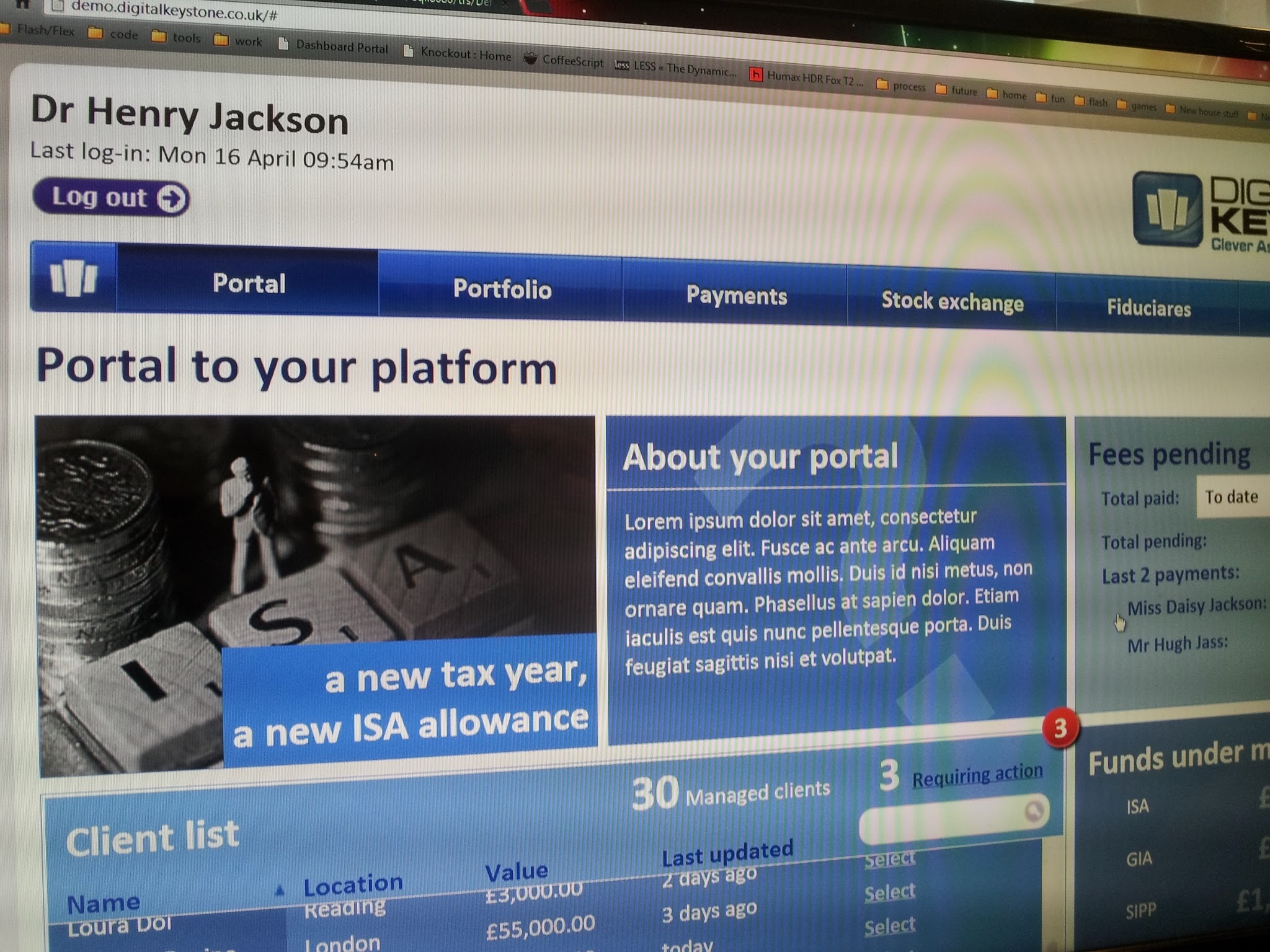The height and width of the screenshot is (952, 1270).
Task: Open the Payments navigation tab
Action: click(x=735, y=296)
